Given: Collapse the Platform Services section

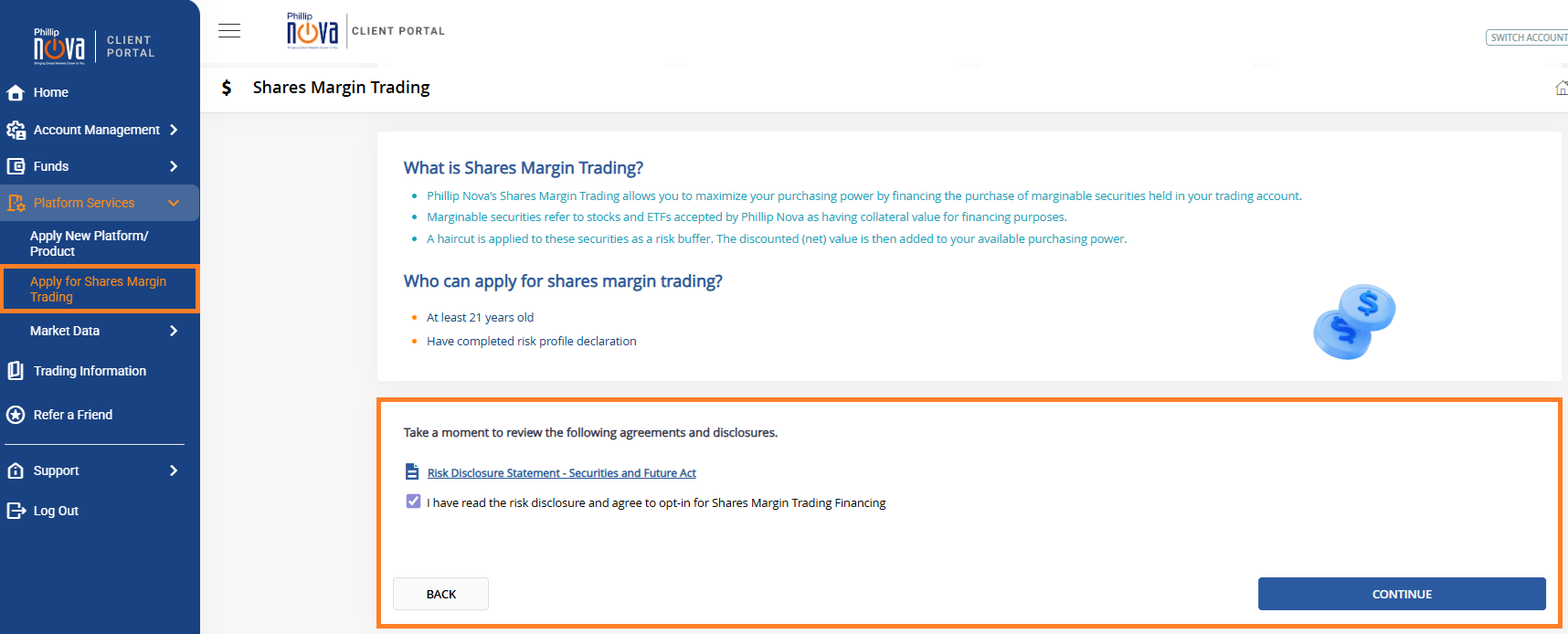Looking at the screenshot, I should click(x=174, y=203).
